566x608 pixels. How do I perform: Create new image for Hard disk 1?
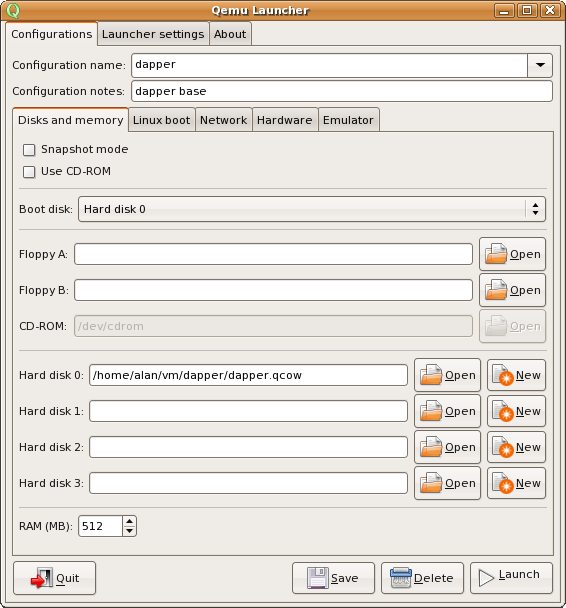click(516, 411)
